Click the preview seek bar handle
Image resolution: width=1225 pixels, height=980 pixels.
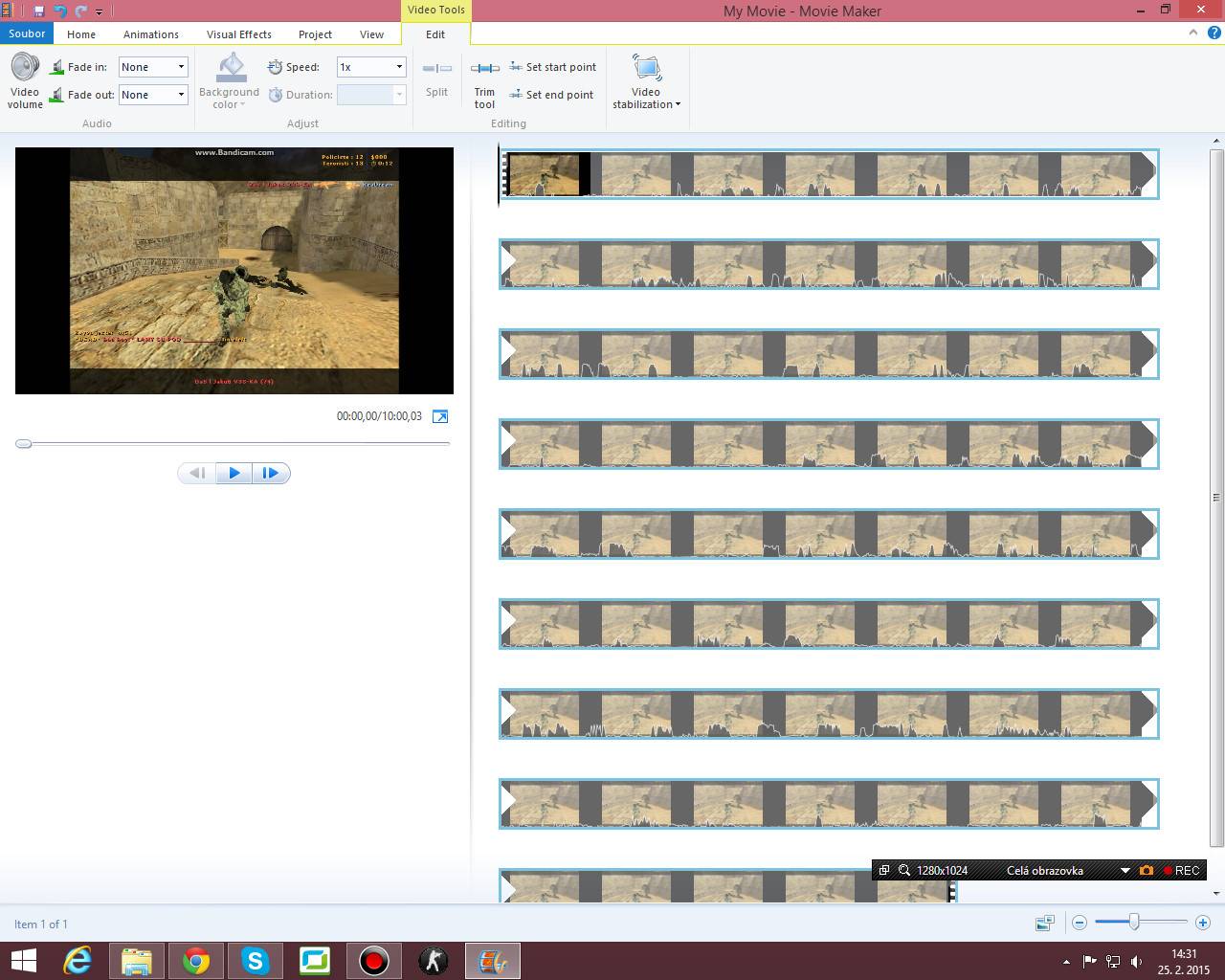[x=24, y=444]
